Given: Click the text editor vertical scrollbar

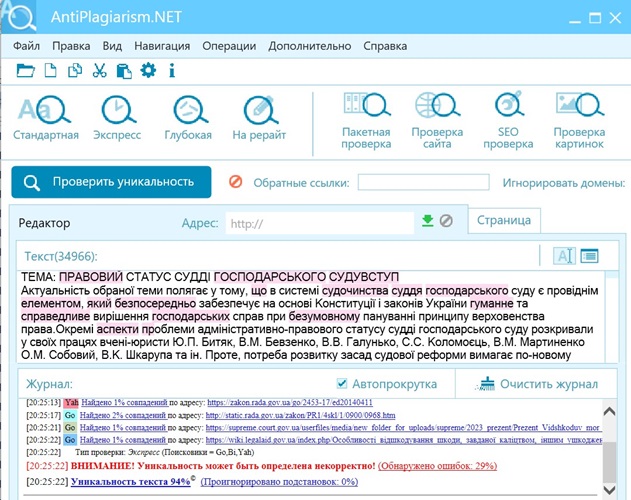Looking at the screenshot, I should [x=612, y=317].
